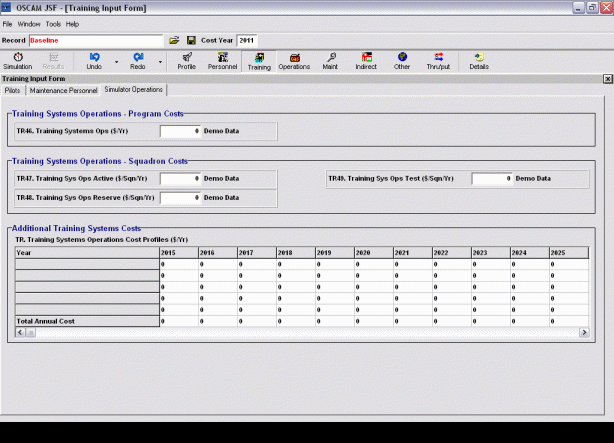Image resolution: width=614 pixels, height=443 pixels.
Task: Click the table's scroll left arrow
Action: click(20, 333)
